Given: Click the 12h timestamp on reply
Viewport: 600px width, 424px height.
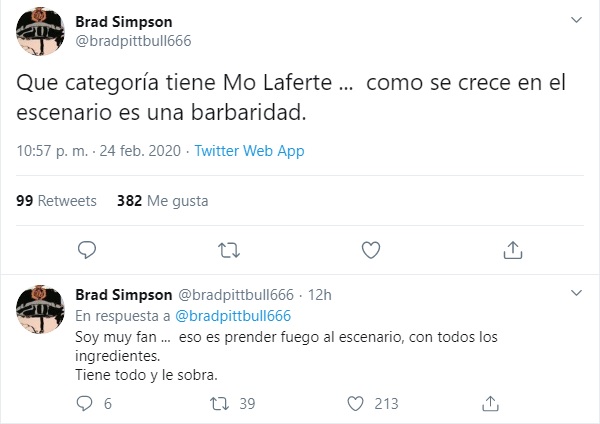Looking at the screenshot, I should [x=319, y=294].
